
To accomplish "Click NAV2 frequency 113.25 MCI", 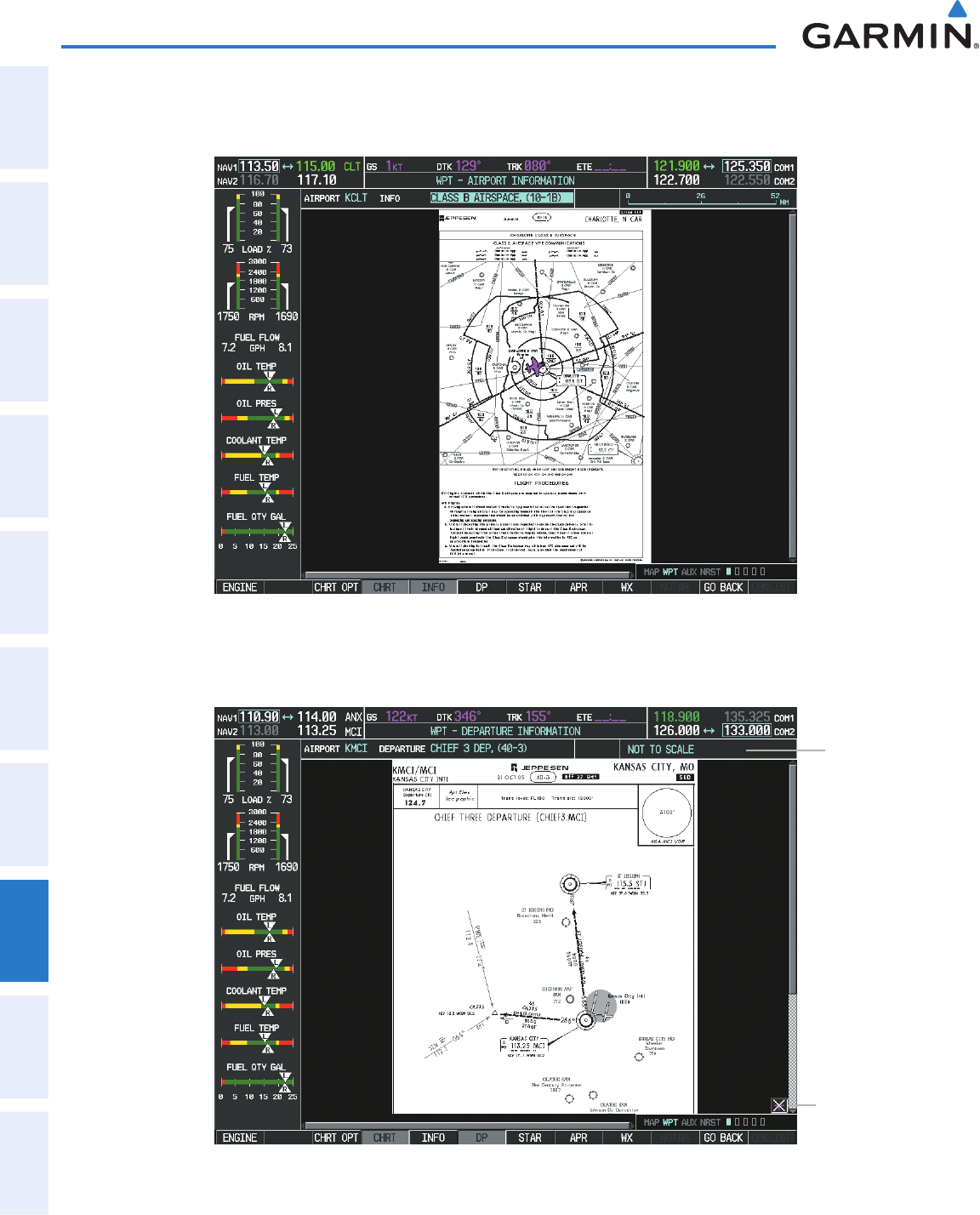I will (329, 731).
